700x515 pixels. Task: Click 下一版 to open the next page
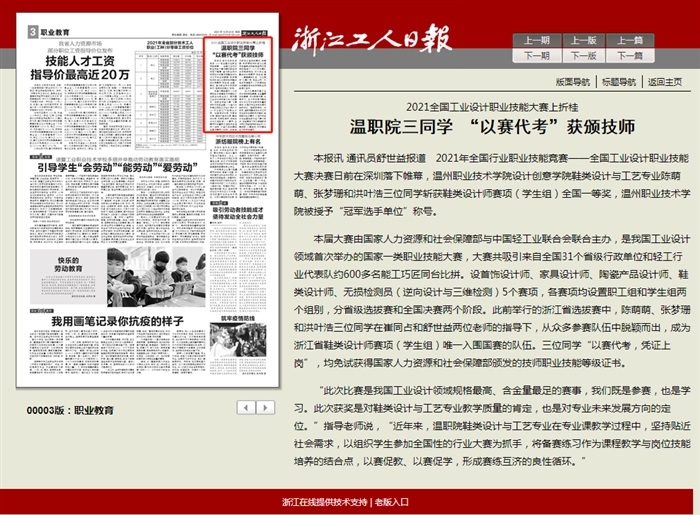tap(583, 56)
